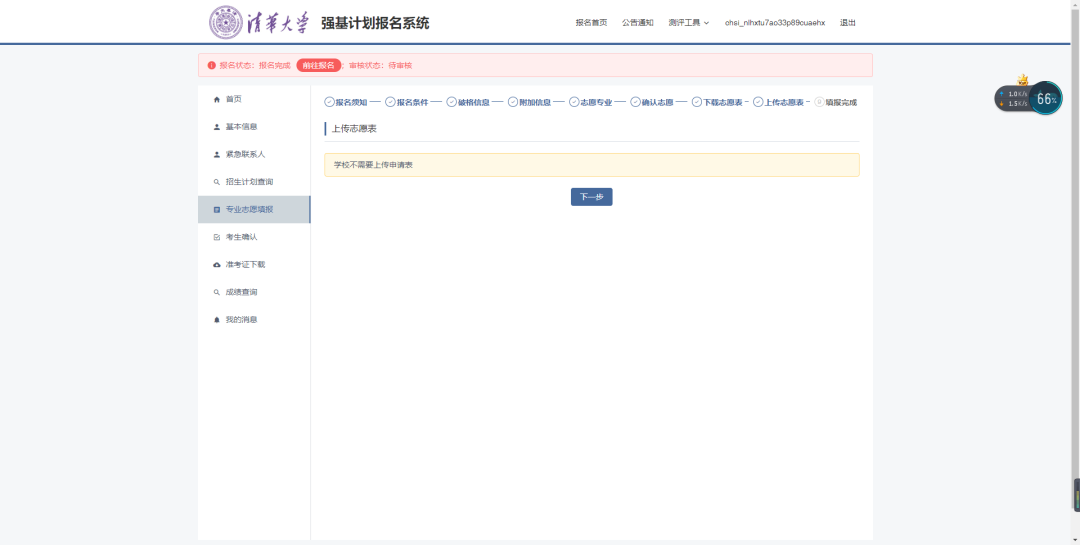This screenshot has height=545, width=1080.
Task: Click the red 前往报名 button
Action: 319,65
